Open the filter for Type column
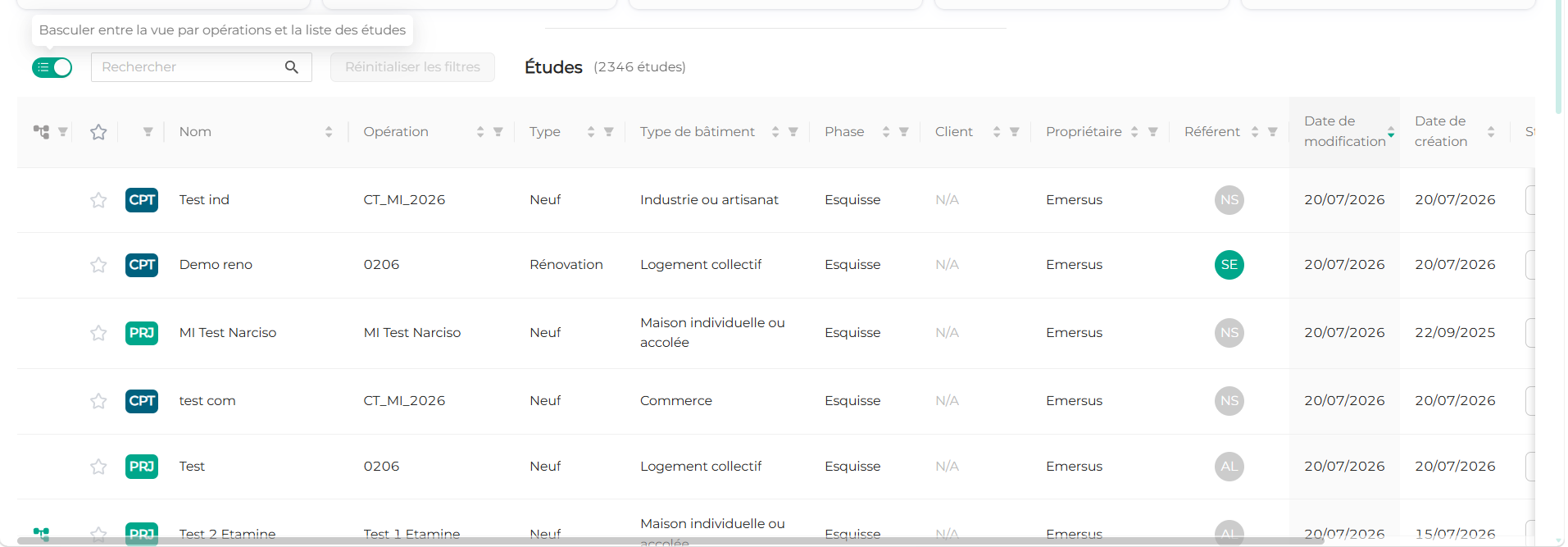Viewport: 1568px width, 547px height. coord(609,132)
